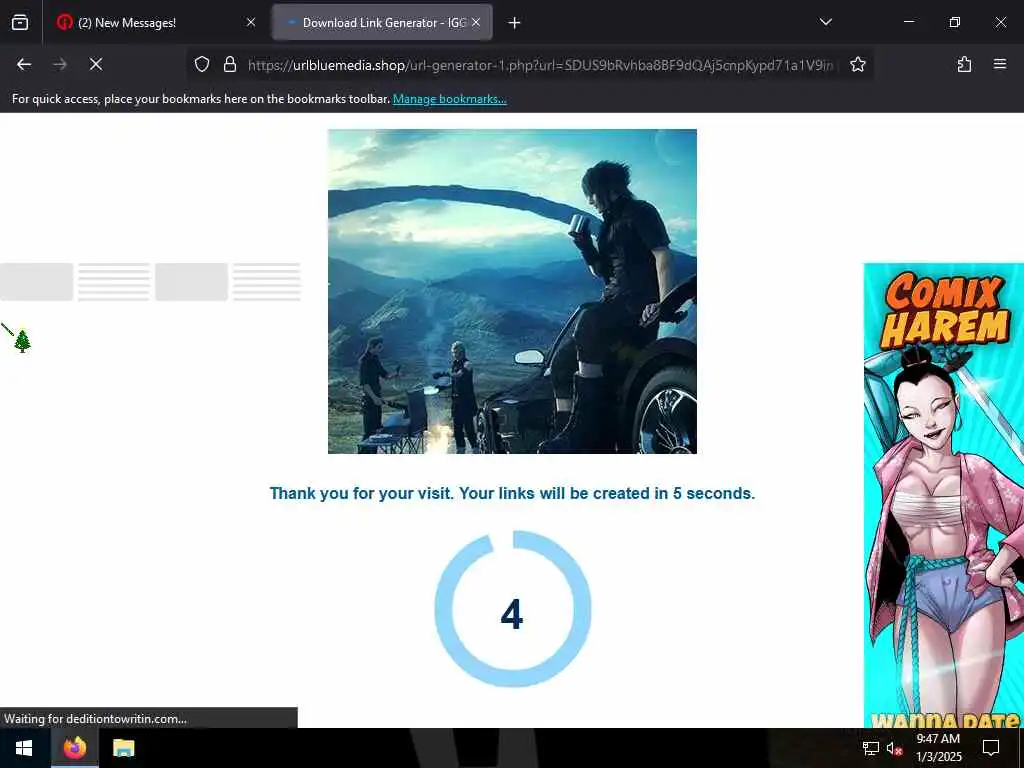Click the small Christmas tree icon
Screen dimensions: 1024x768
coord(22,341)
